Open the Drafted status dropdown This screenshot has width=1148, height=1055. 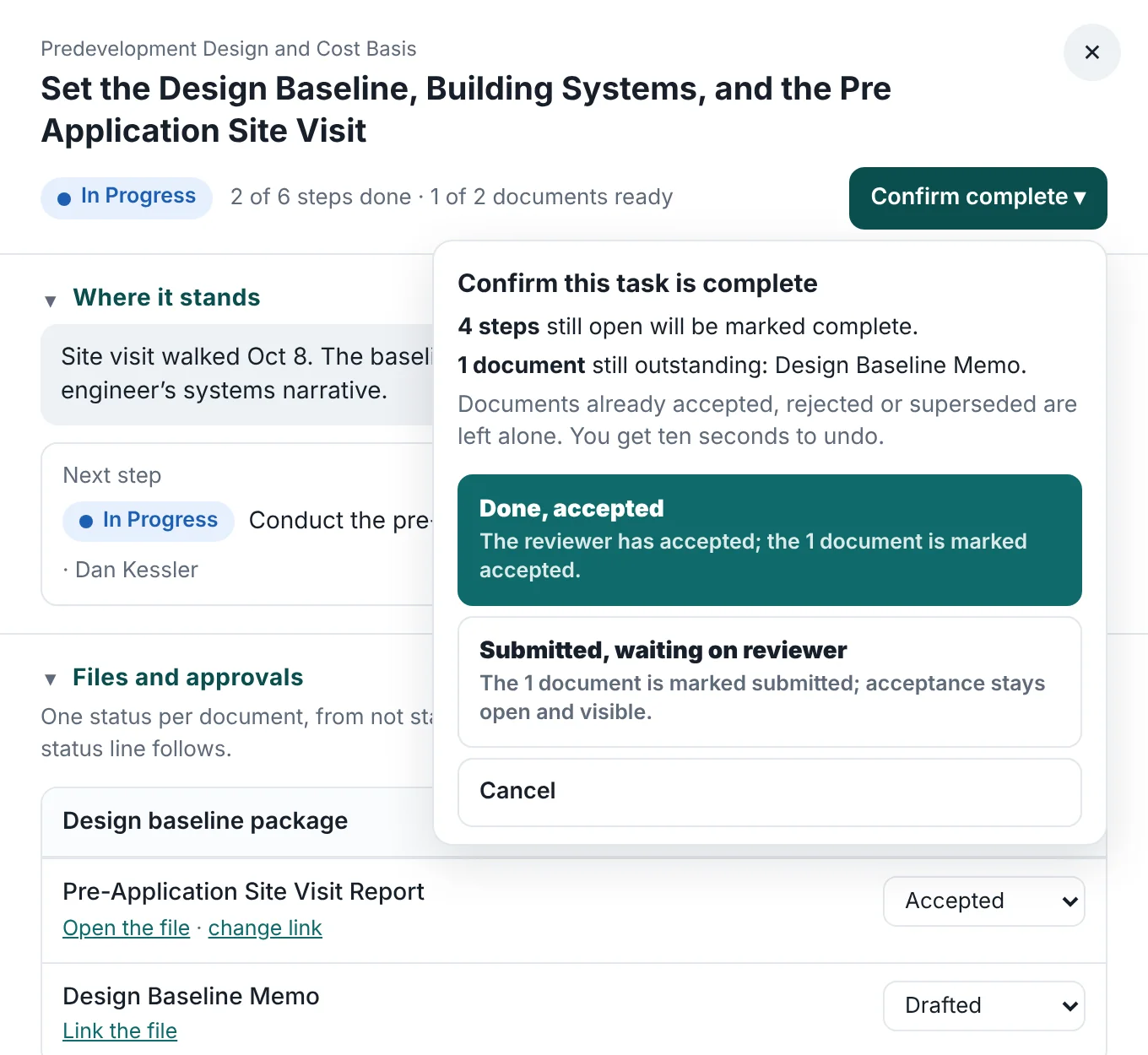[x=983, y=1005]
